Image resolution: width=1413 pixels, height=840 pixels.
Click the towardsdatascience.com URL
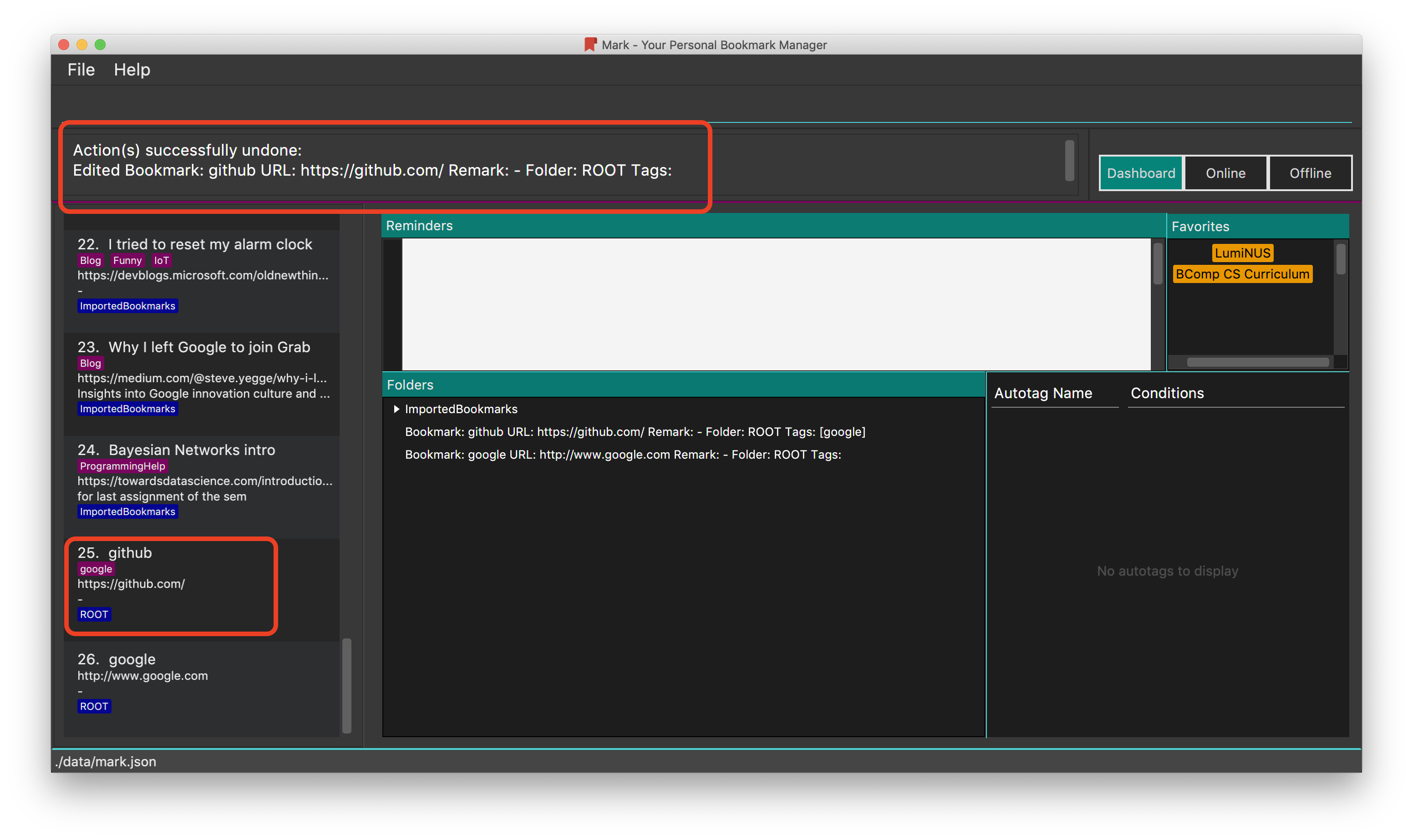click(x=205, y=481)
